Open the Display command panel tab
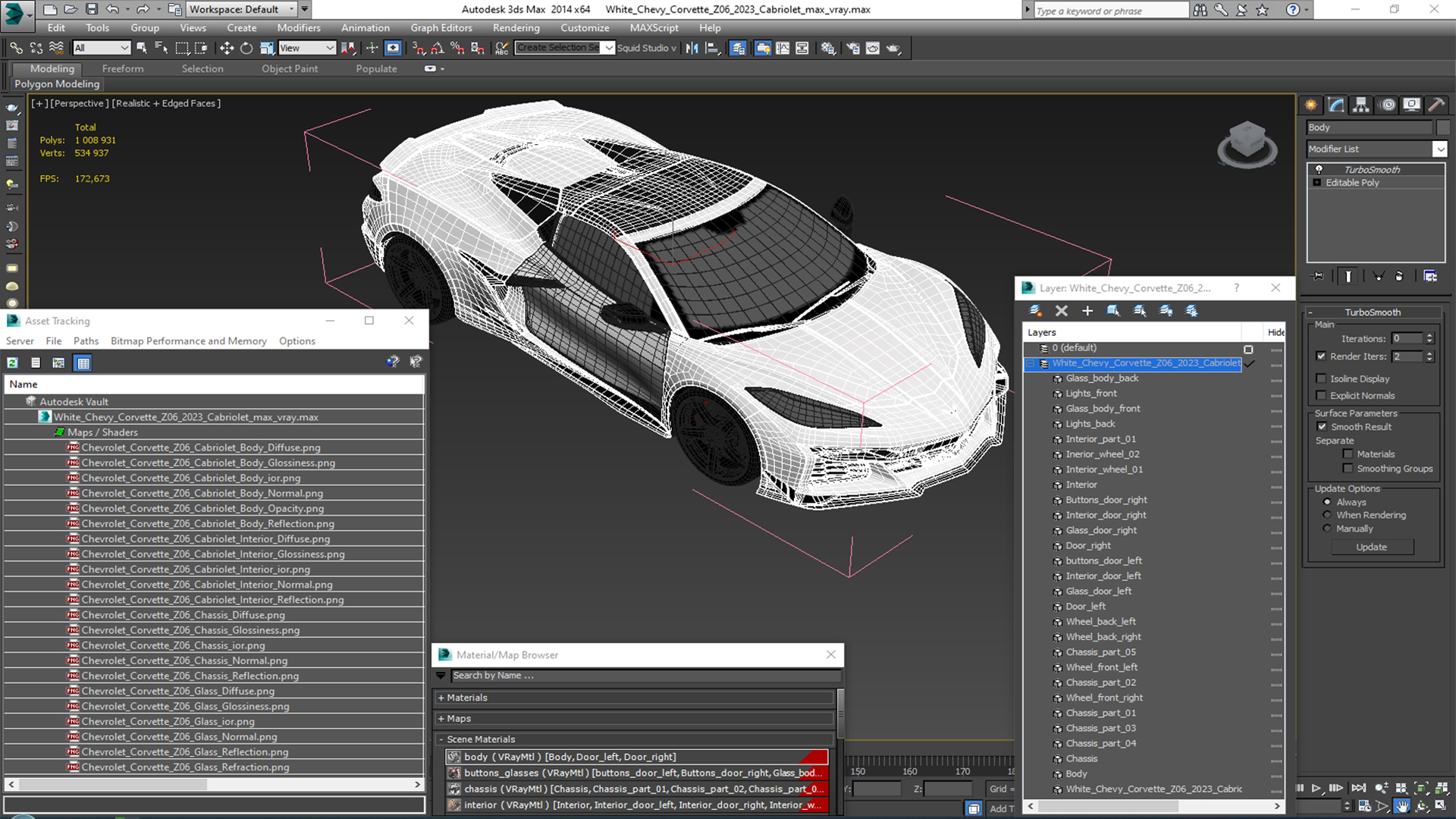Image resolution: width=1456 pixels, height=819 pixels. tap(1411, 105)
